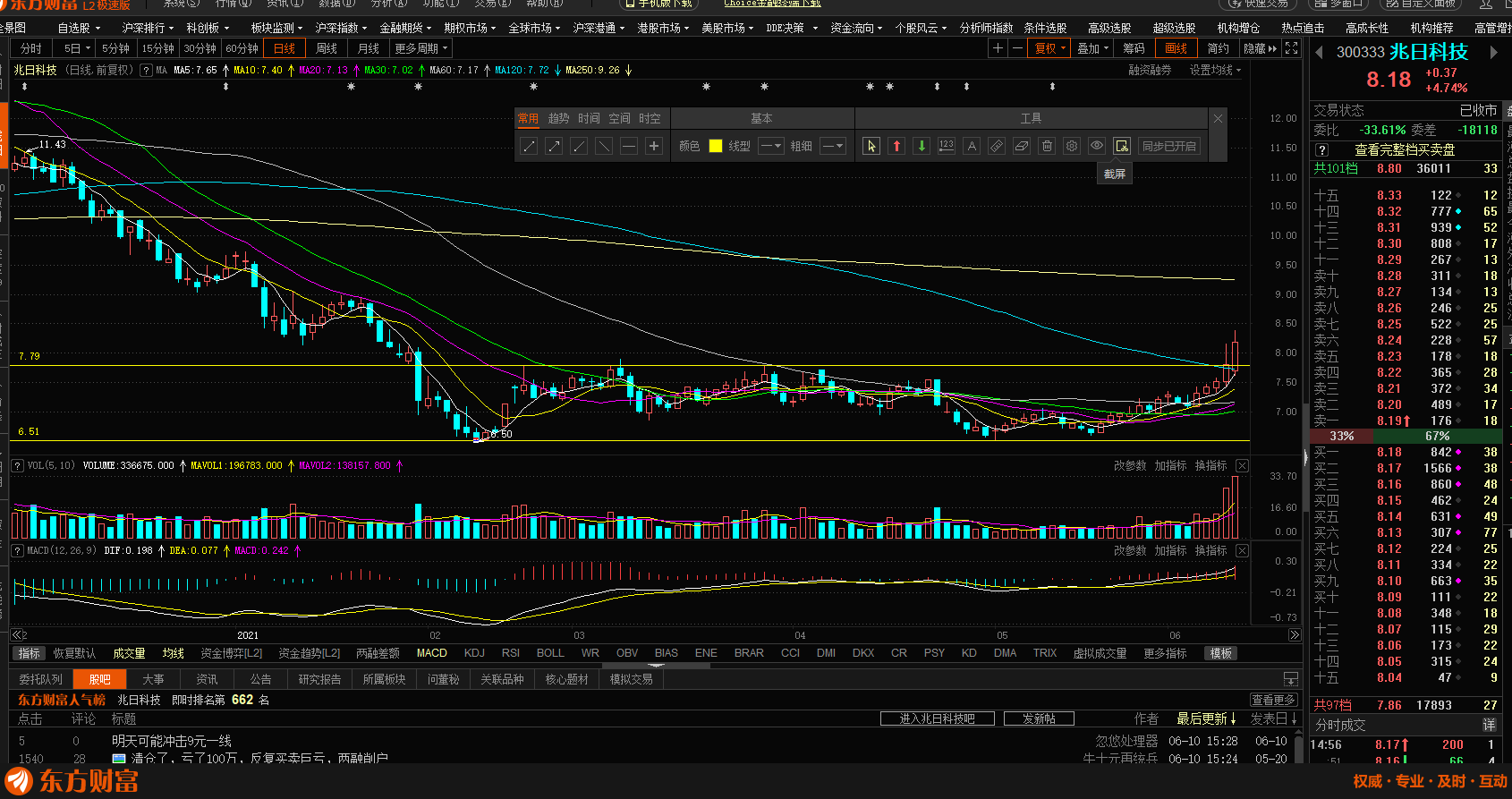Open the 趋势 drawing tools tab

558,118
